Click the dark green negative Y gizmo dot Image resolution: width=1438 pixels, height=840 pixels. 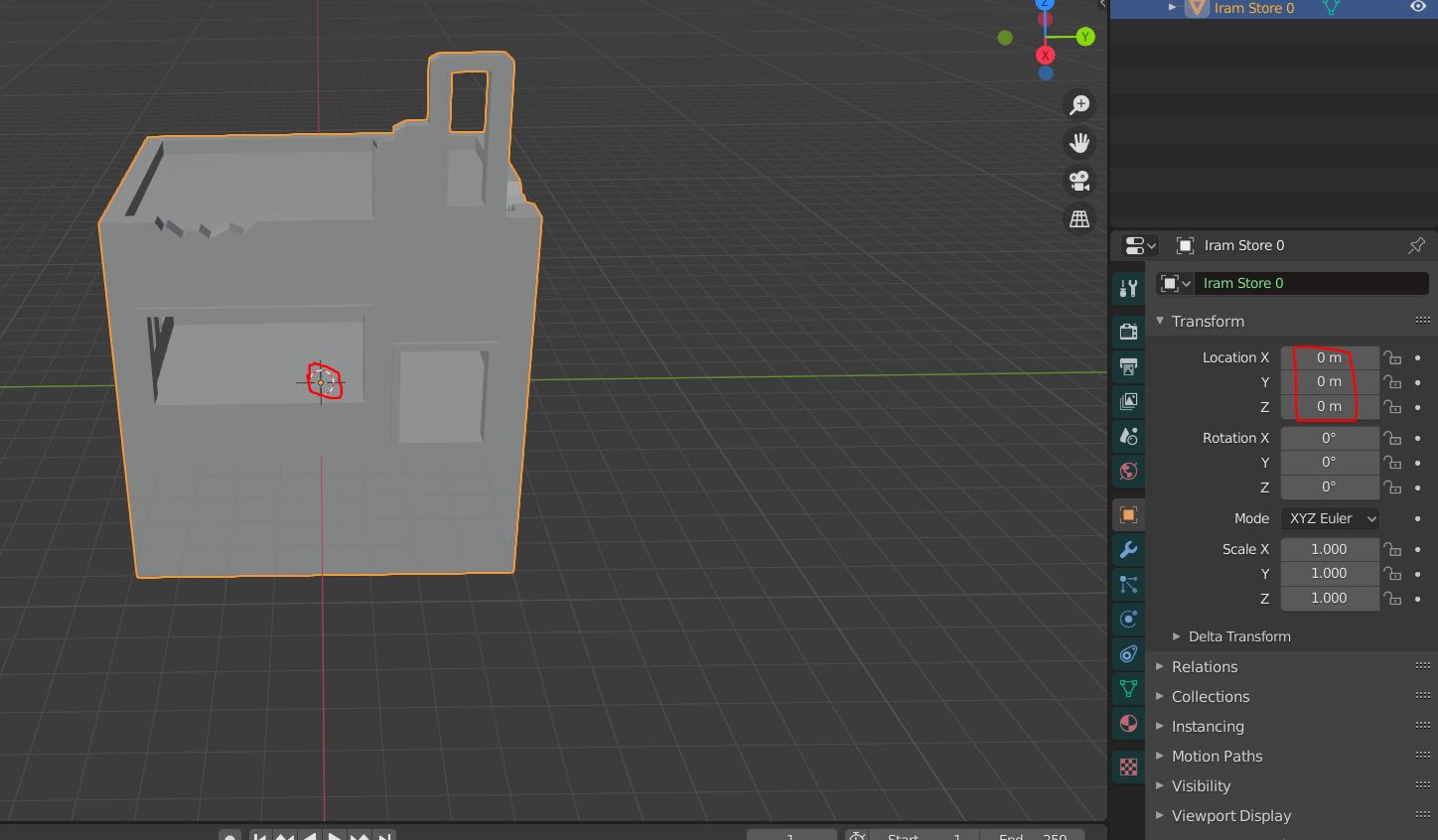pyautogui.click(x=1005, y=38)
